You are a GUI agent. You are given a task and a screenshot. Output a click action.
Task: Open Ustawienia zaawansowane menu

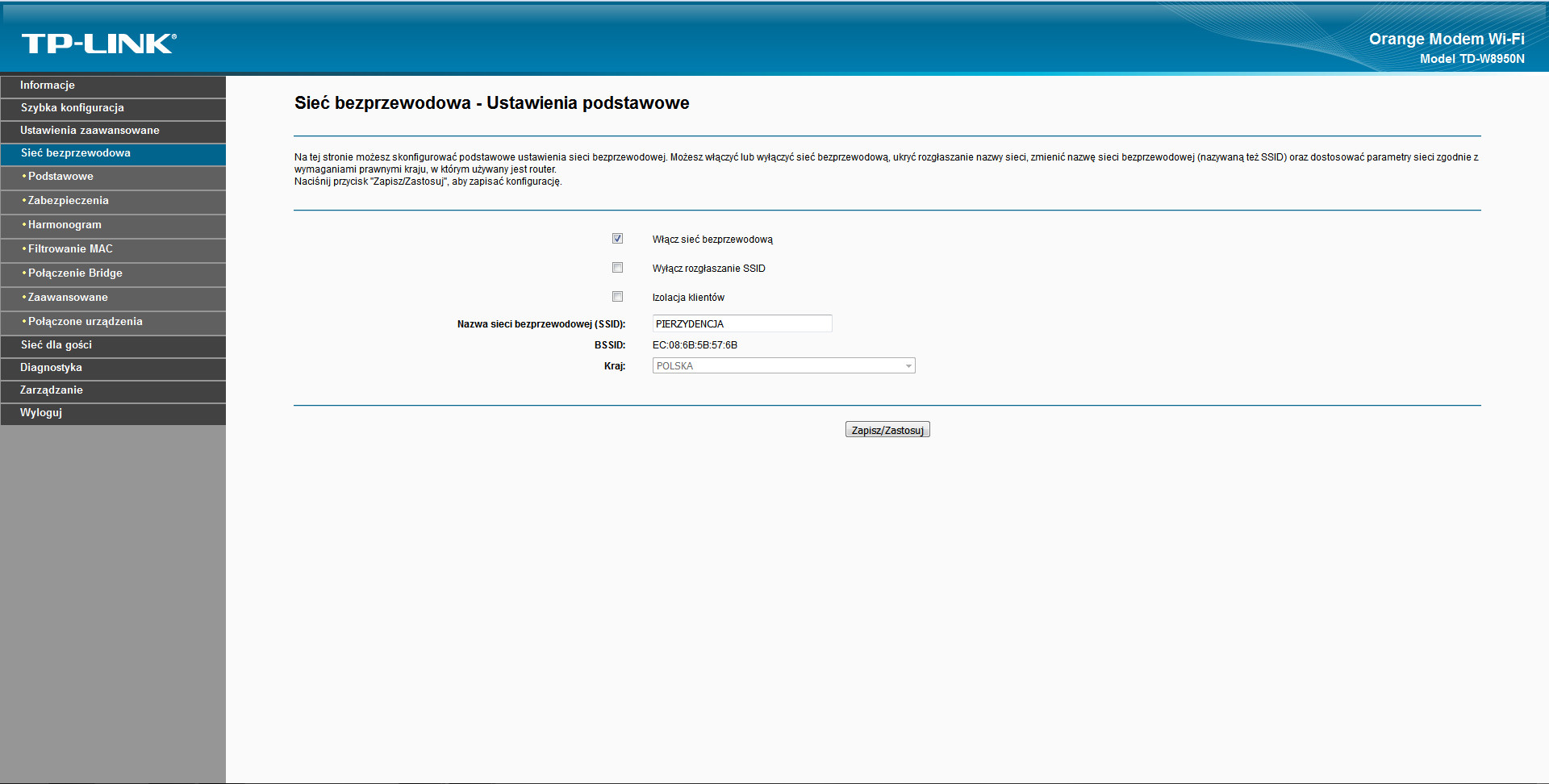click(113, 131)
